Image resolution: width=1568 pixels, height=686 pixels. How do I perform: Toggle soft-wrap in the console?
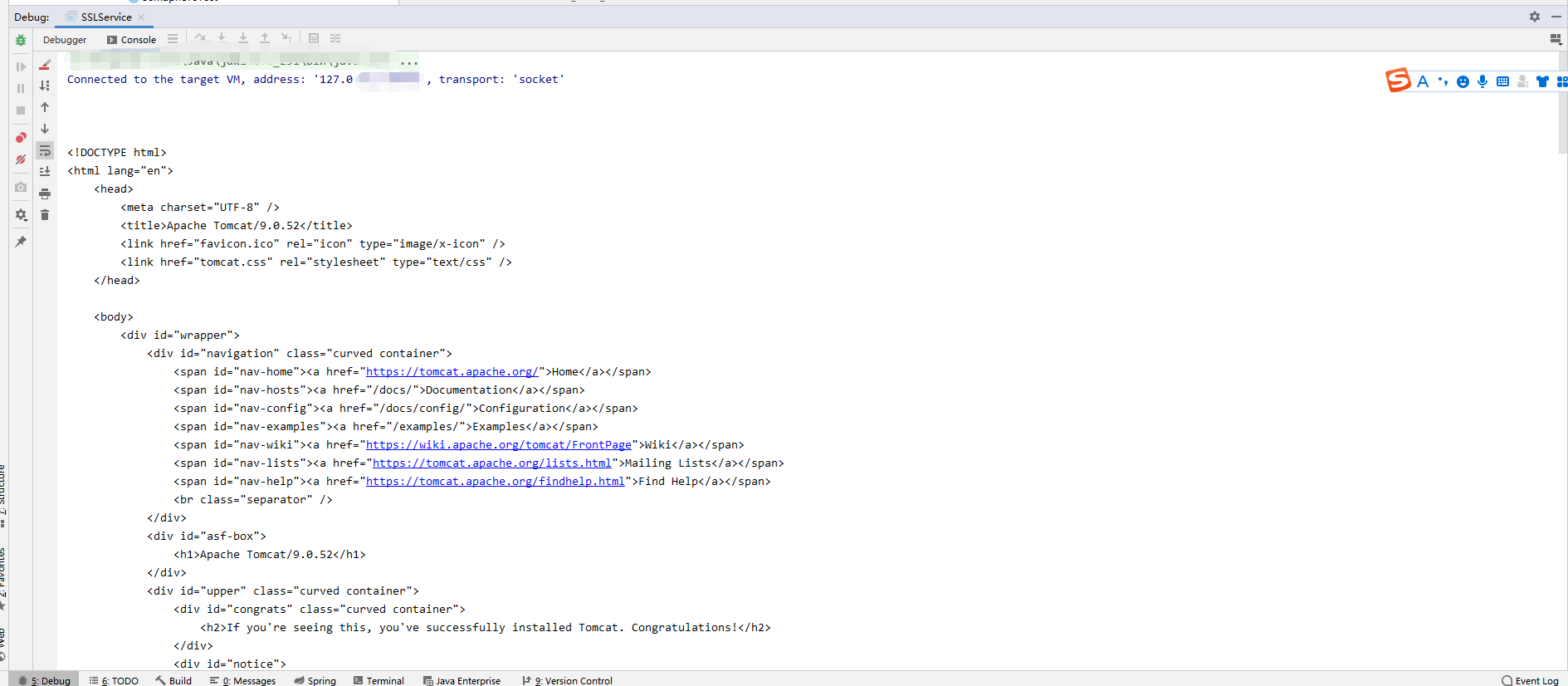[x=45, y=150]
